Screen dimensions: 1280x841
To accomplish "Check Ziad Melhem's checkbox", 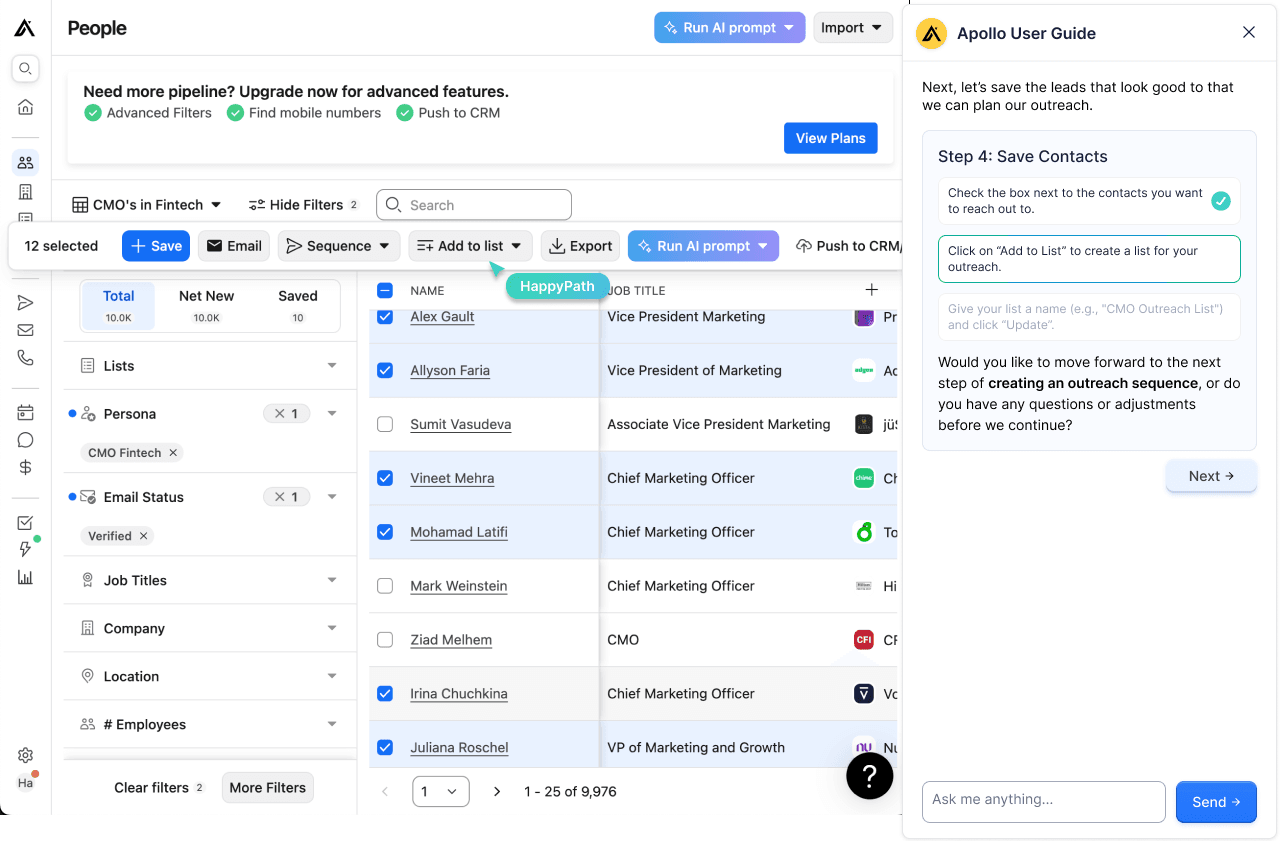I will point(385,640).
